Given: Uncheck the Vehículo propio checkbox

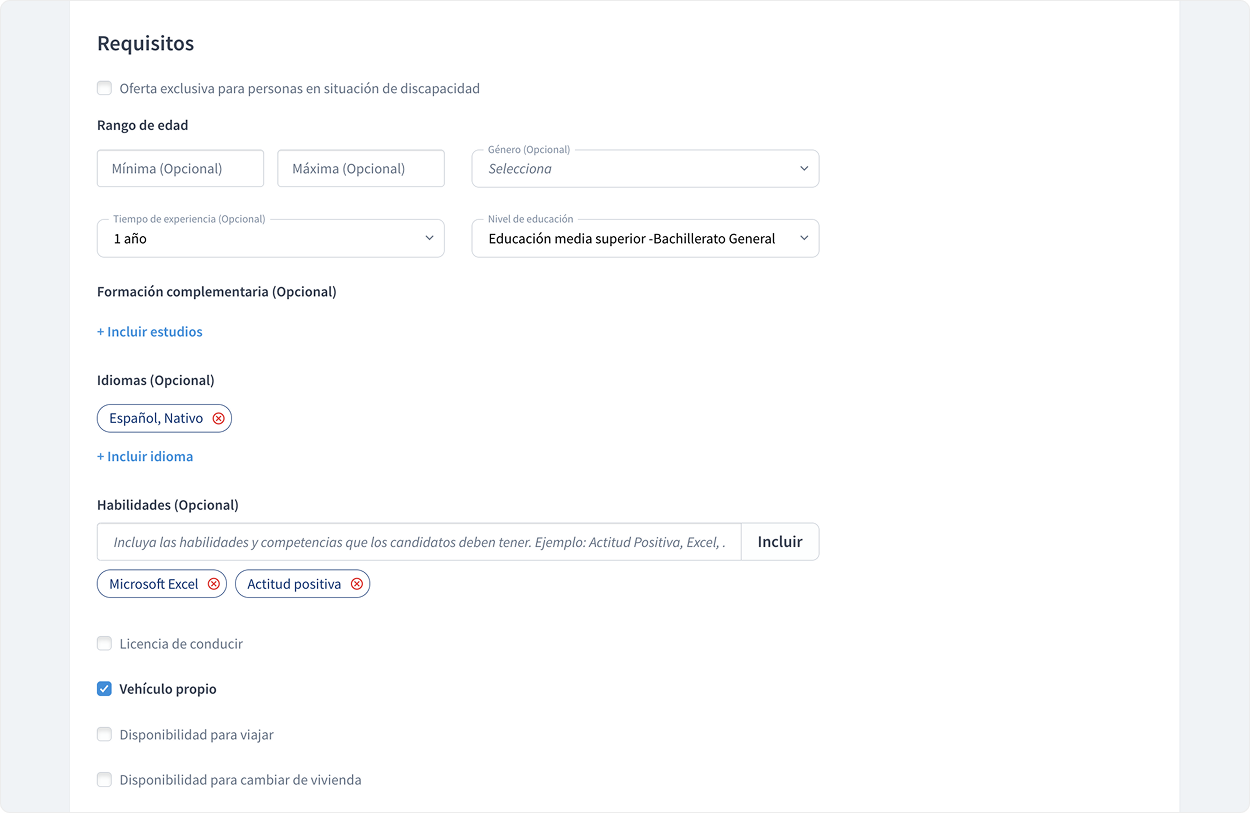Looking at the screenshot, I should [x=104, y=689].
